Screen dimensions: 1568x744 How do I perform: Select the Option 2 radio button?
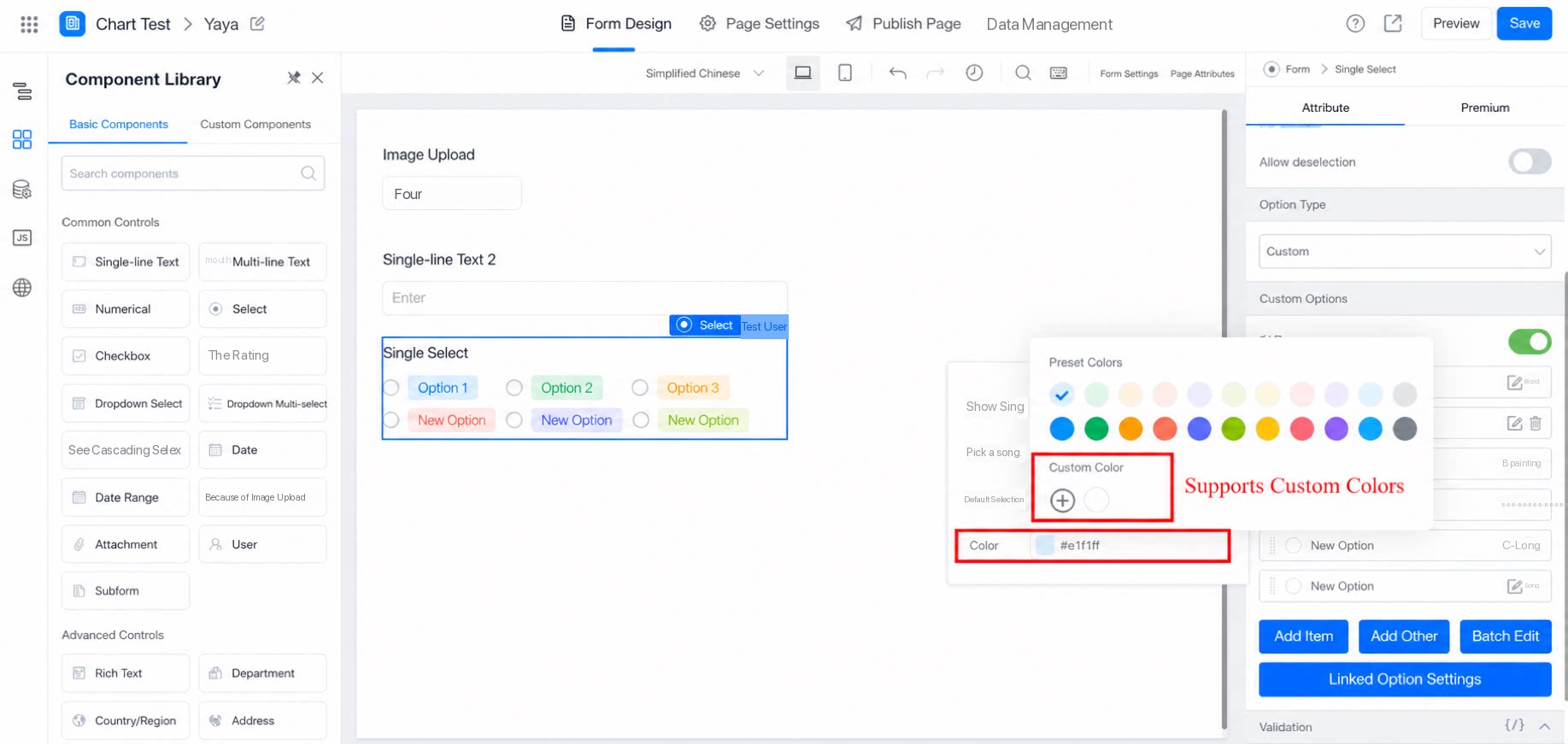pos(514,388)
